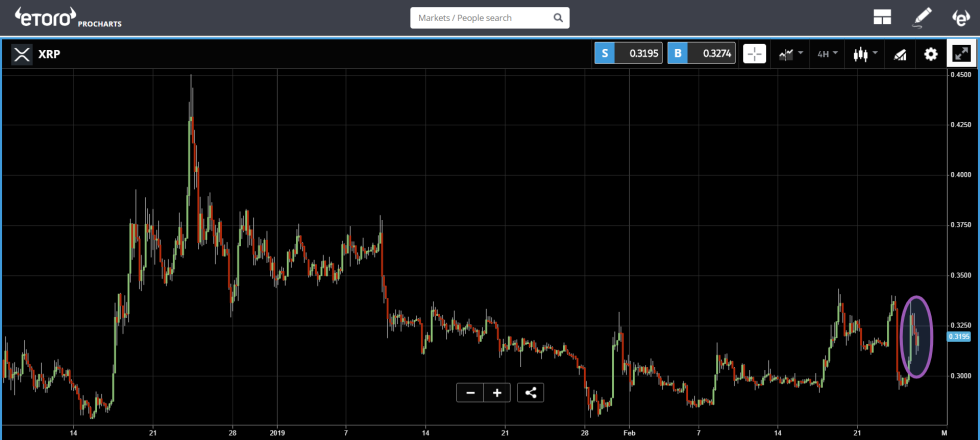Select the pencil drawing tool

pos(922,17)
